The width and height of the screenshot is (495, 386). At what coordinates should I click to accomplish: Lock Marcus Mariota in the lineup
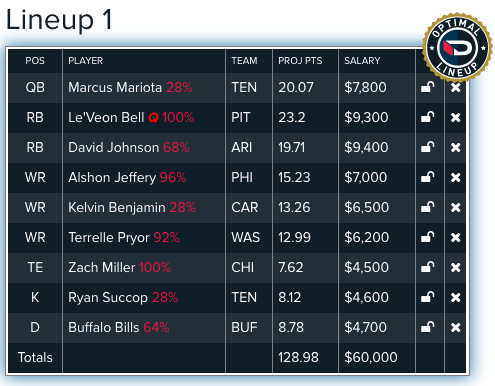pyautogui.click(x=427, y=87)
